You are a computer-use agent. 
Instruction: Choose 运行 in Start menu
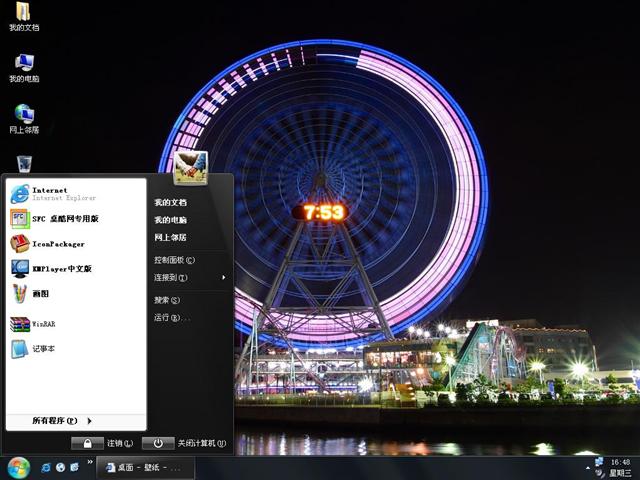click(170, 318)
